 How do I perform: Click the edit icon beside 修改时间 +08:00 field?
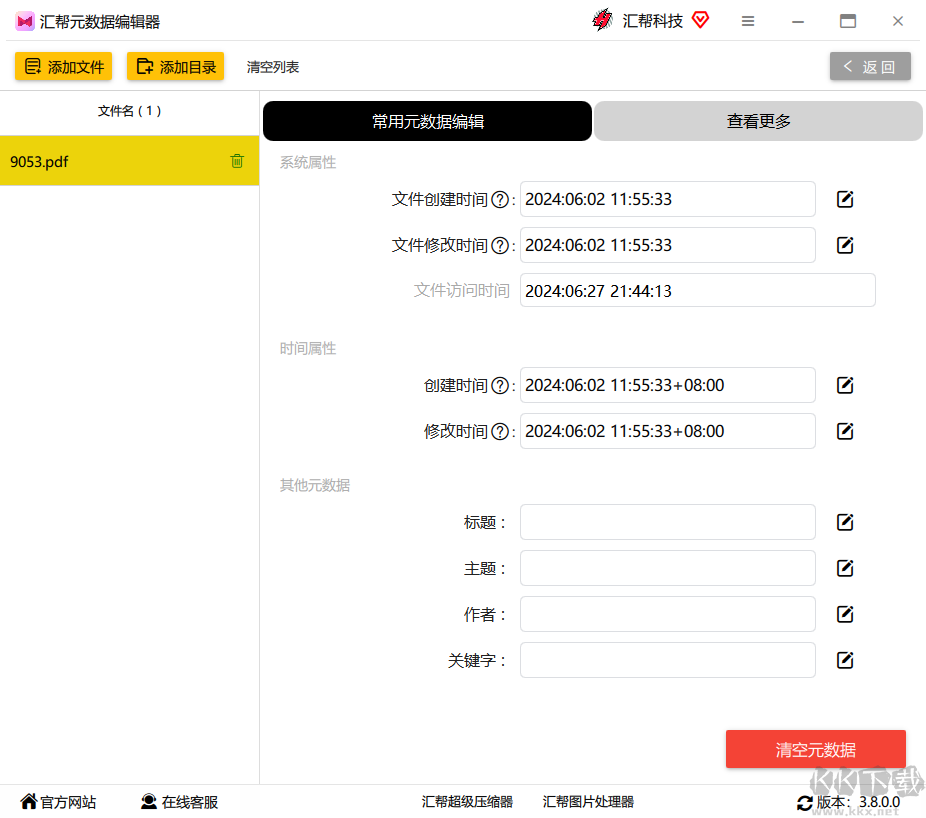[845, 431]
